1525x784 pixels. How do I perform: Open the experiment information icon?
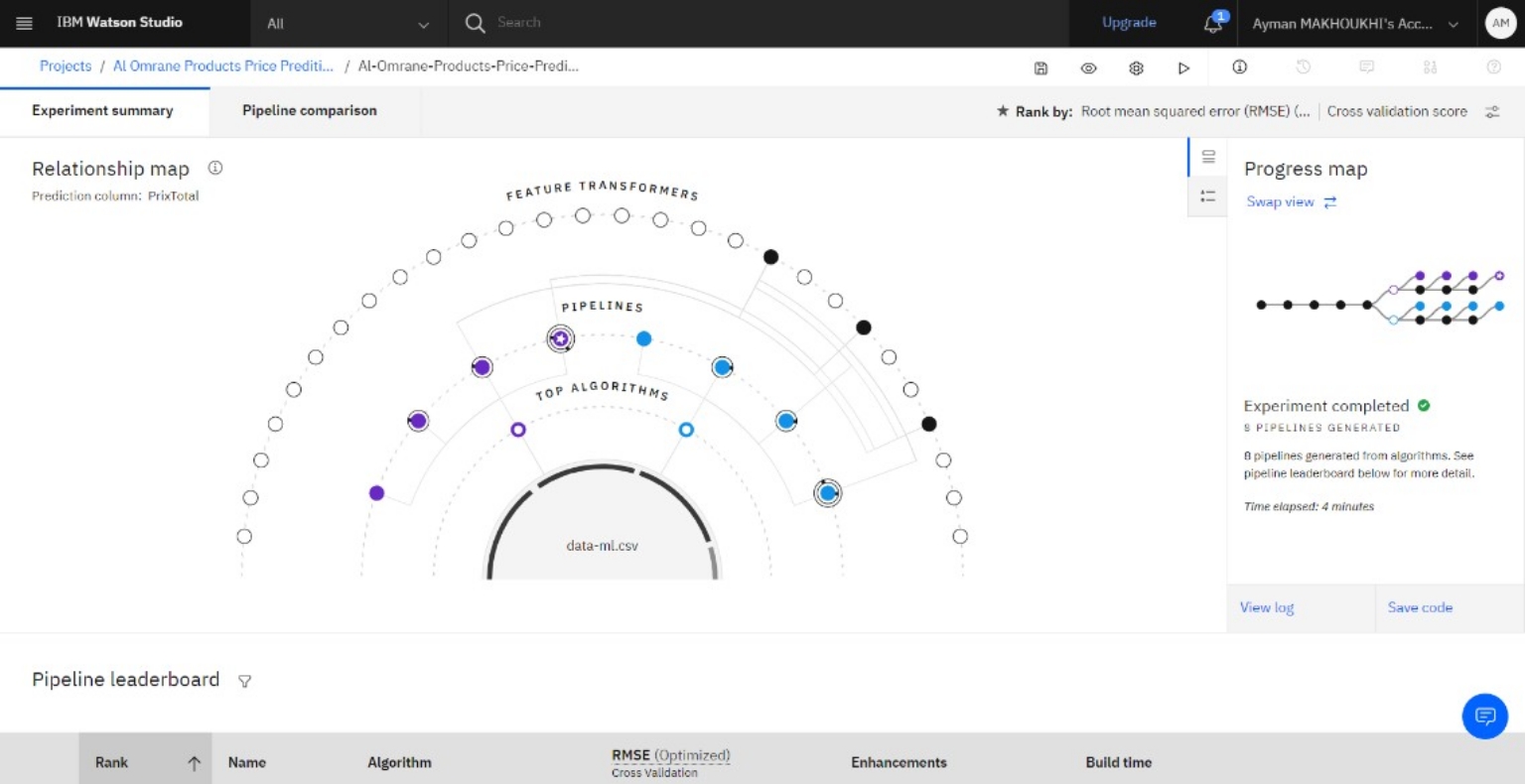[x=1239, y=66]
